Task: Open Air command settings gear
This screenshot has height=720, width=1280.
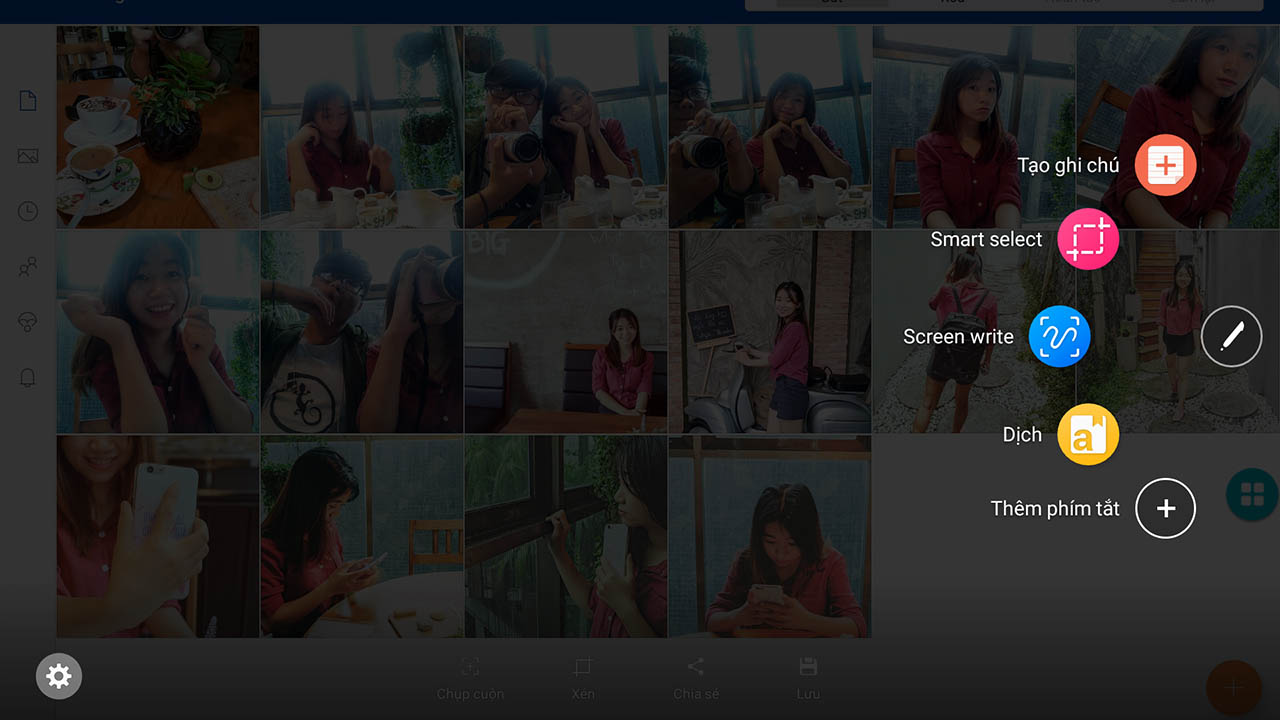Action: 59,677
